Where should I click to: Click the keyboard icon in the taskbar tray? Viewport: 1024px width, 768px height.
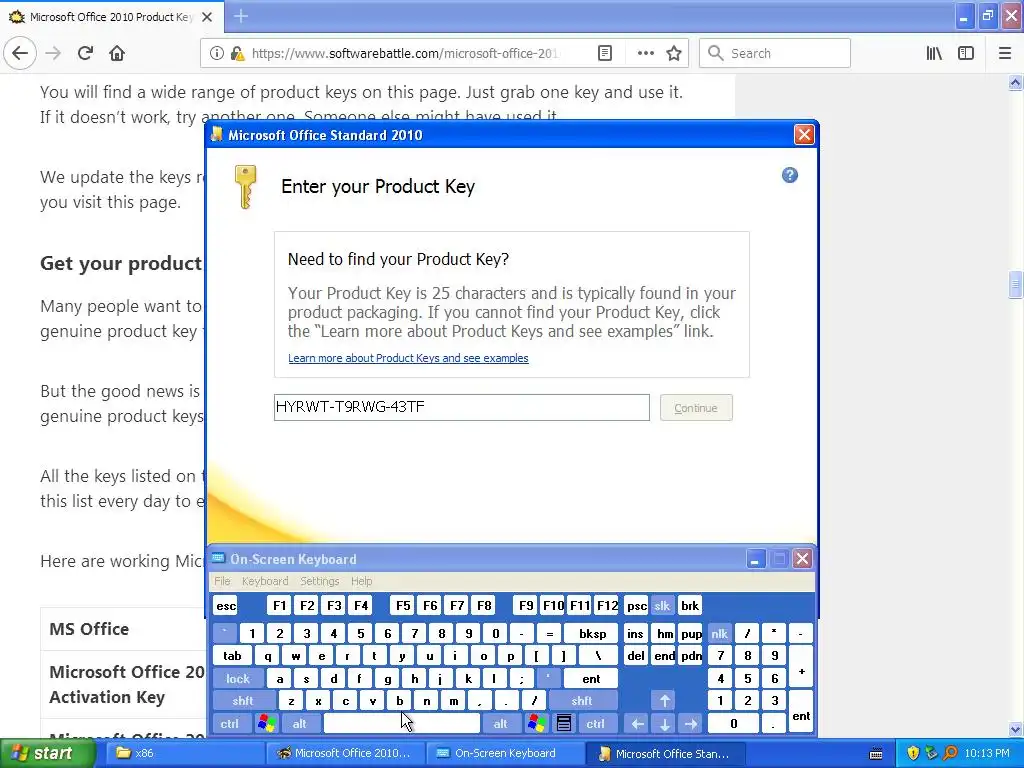pyautogui.click(x=876, y=754)
